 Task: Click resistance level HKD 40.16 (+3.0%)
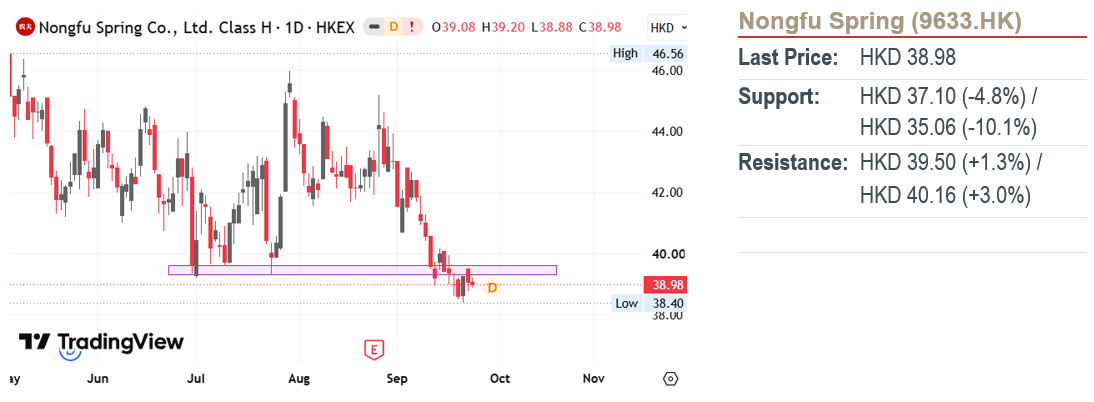point(945,195)
